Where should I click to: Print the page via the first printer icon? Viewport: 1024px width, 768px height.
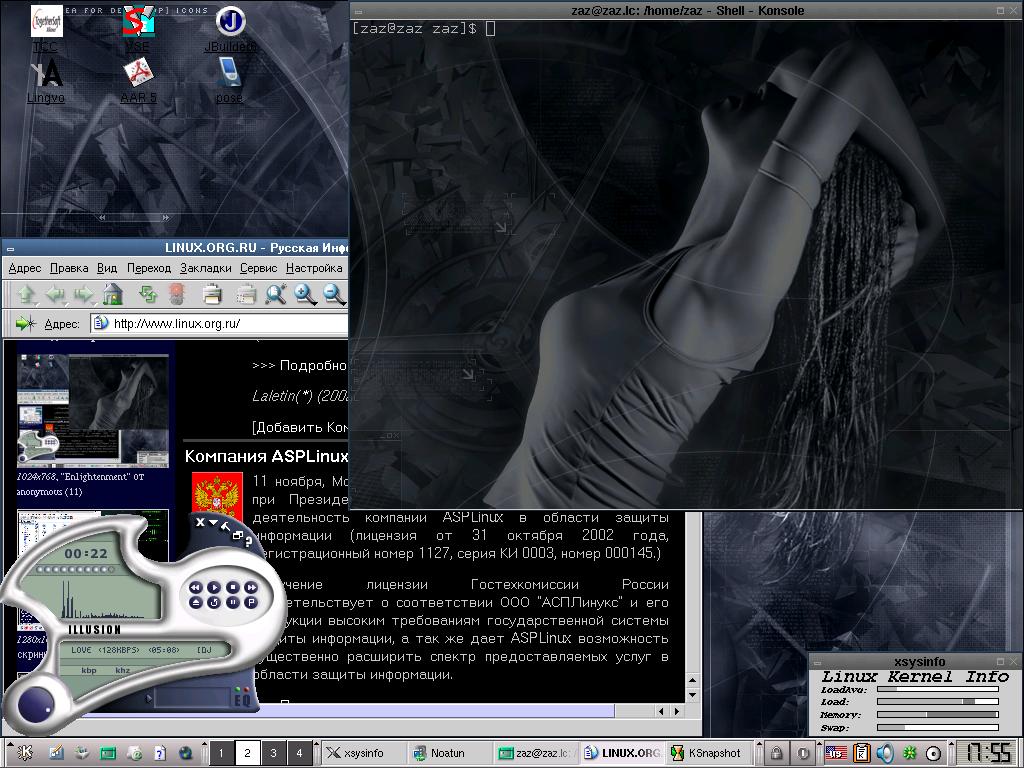pyautogui.click(x=212, y=295)
